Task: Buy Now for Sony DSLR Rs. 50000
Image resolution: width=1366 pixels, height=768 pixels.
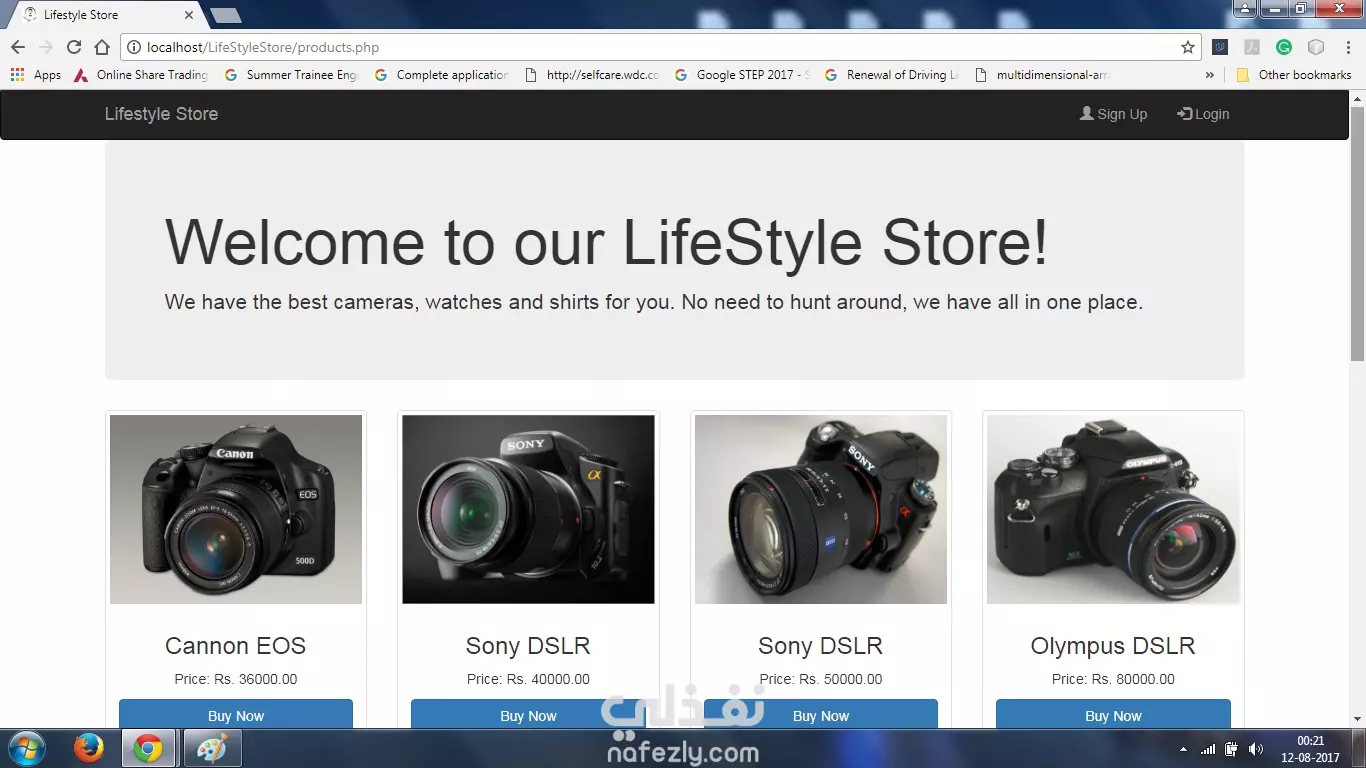Action: click(x=821, y=714)
